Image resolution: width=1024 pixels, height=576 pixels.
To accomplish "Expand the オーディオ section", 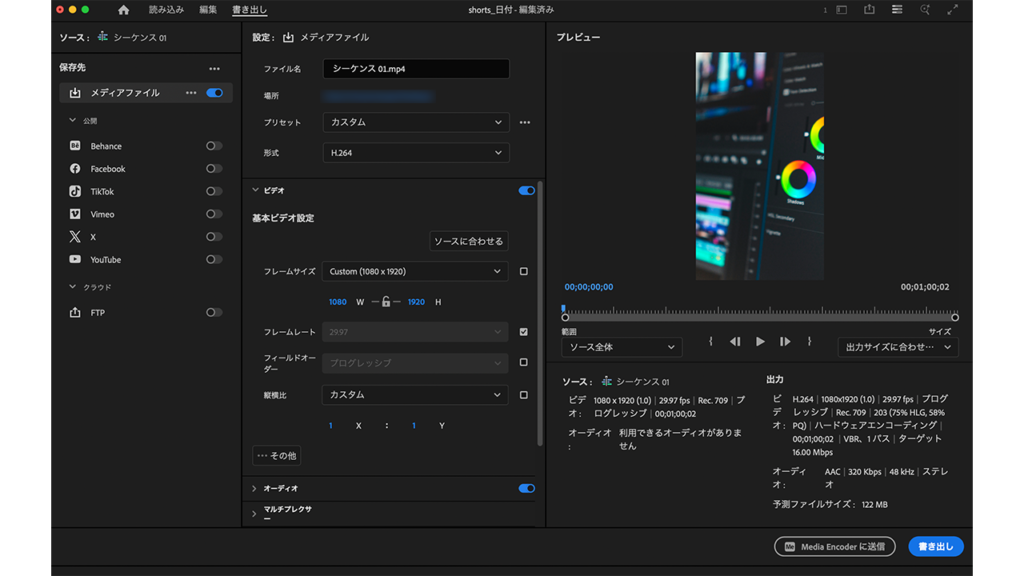I will tap(255, 489).
